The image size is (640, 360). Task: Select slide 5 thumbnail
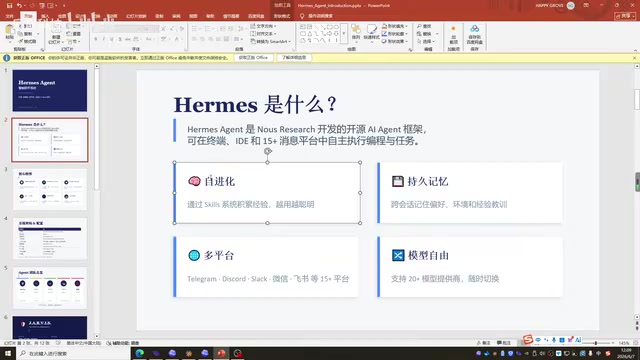click(49, 288)
